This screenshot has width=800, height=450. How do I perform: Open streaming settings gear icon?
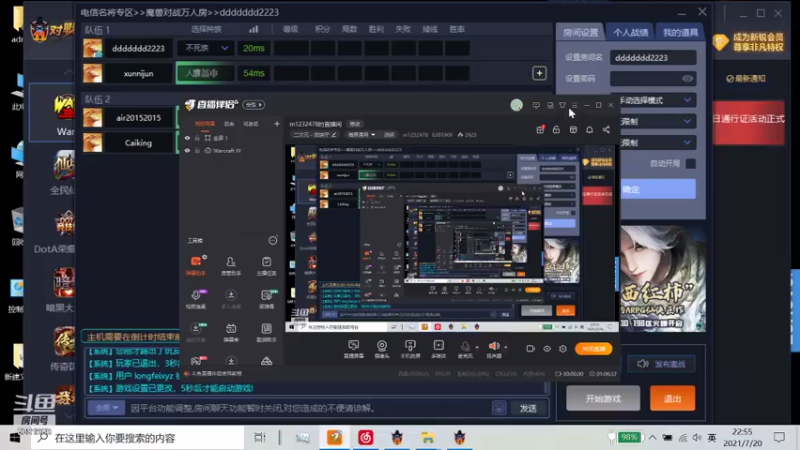point(563,348)
